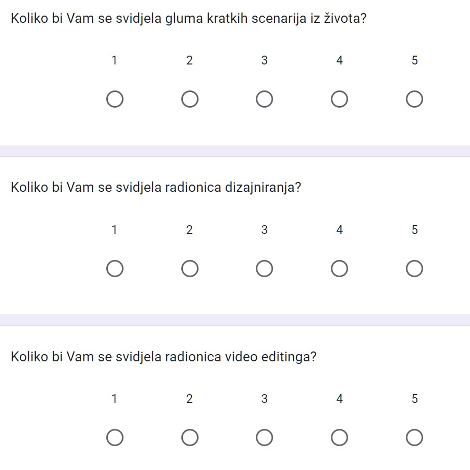Select rating 5 for gluma kratkih scenarija
The width and height of the screenshot is (470, 470).
click(414, 99)
